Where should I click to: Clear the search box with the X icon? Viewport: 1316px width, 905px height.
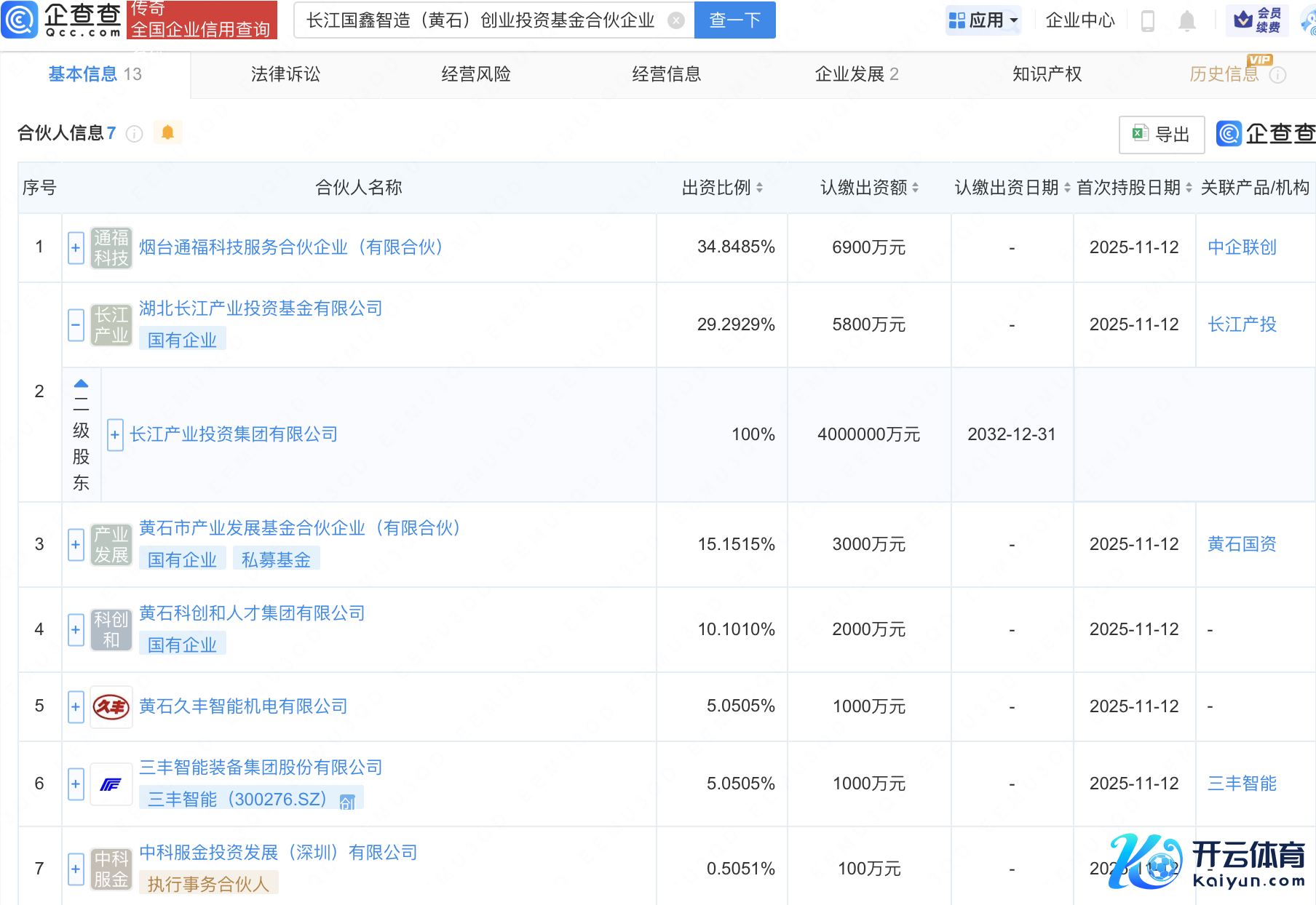(x=676, y=20)
